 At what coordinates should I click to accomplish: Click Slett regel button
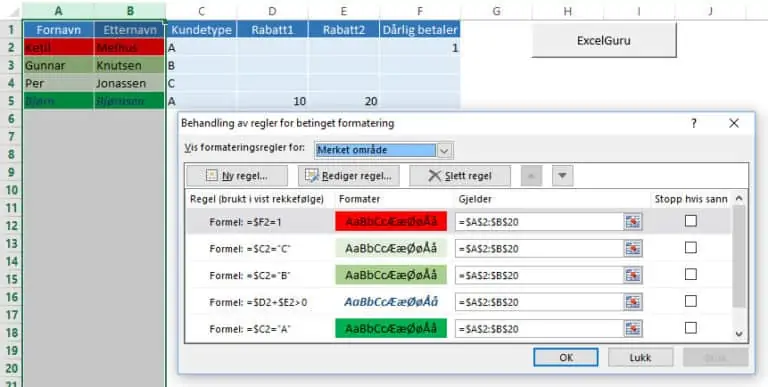click(x=460, y=176)
